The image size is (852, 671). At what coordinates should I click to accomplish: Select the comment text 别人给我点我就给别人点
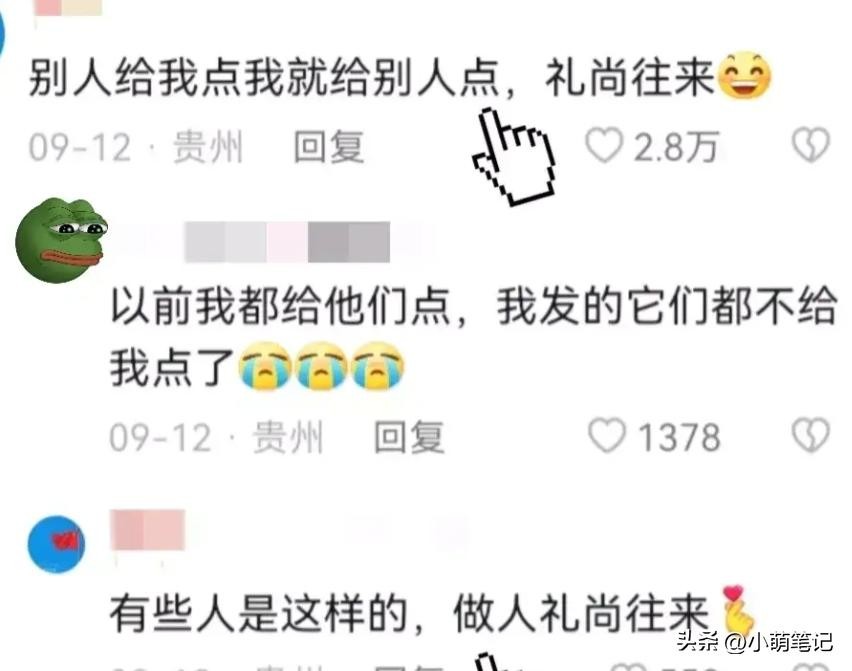[x=264, y=77]
